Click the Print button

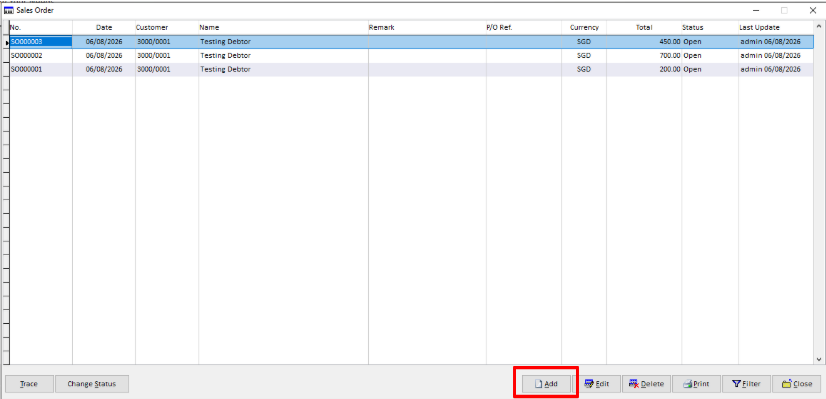(x=696, y=384)
